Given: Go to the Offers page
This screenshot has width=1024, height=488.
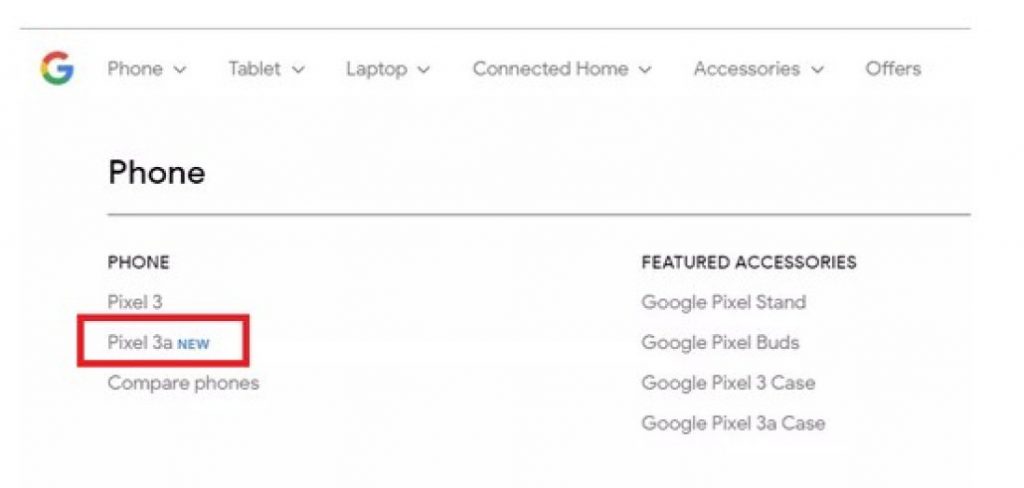Looking at the screenshot, I should 893,69.
